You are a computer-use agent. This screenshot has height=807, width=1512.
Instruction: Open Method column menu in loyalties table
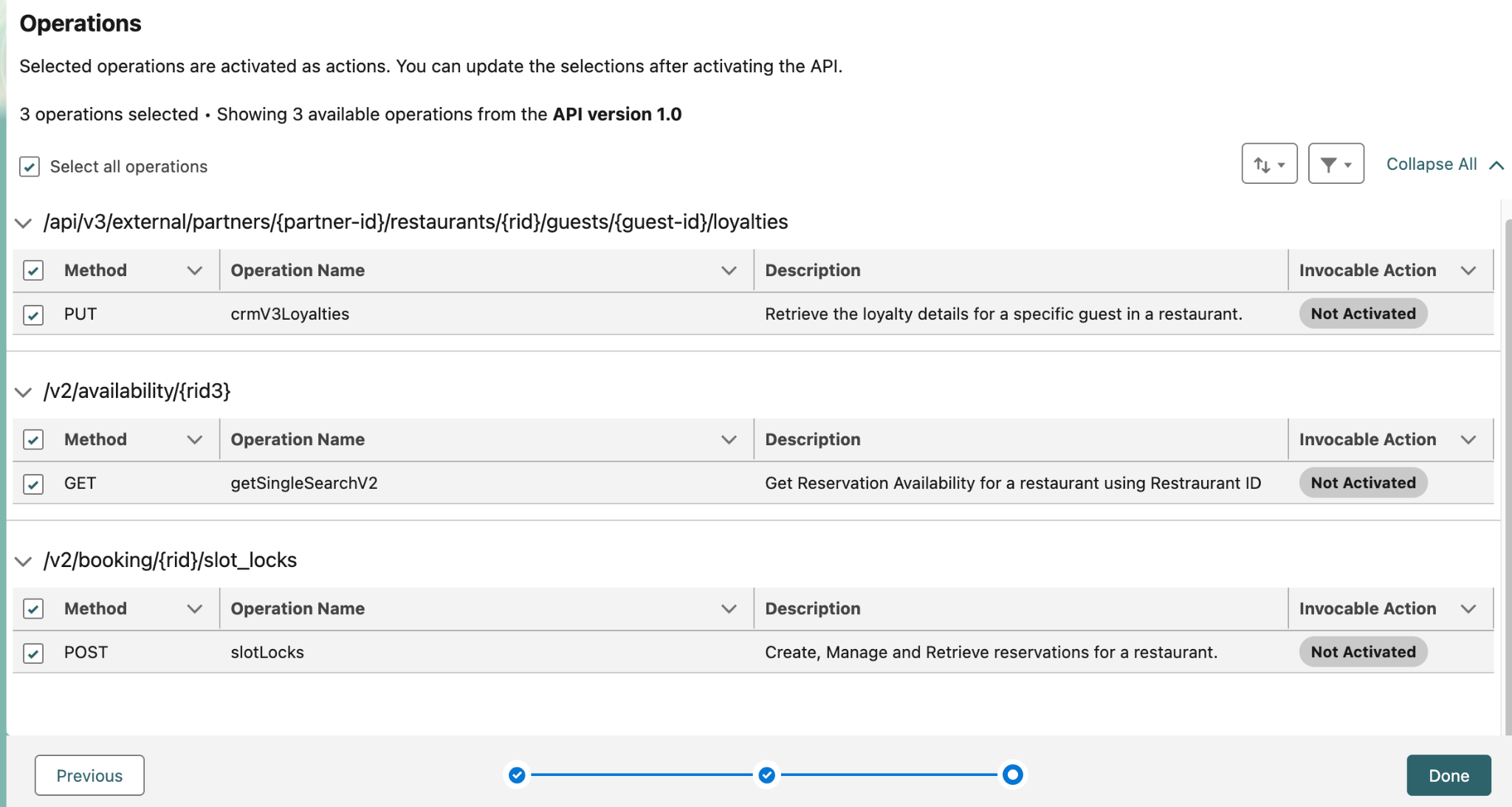pyautogui.click(x=195, y=270)
